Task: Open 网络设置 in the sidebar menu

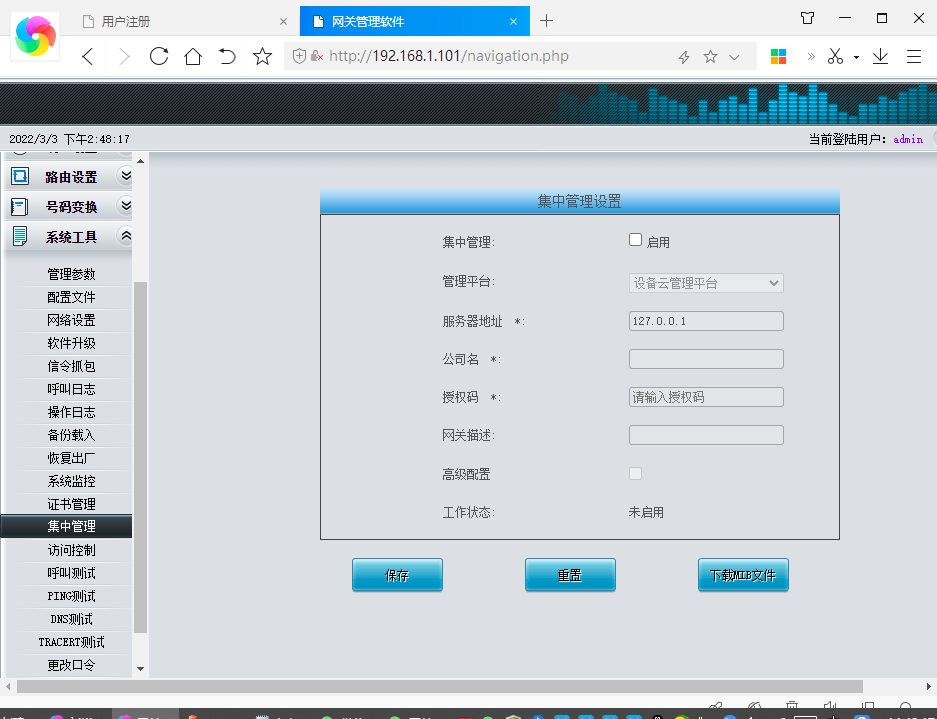Action: point(71,320)
